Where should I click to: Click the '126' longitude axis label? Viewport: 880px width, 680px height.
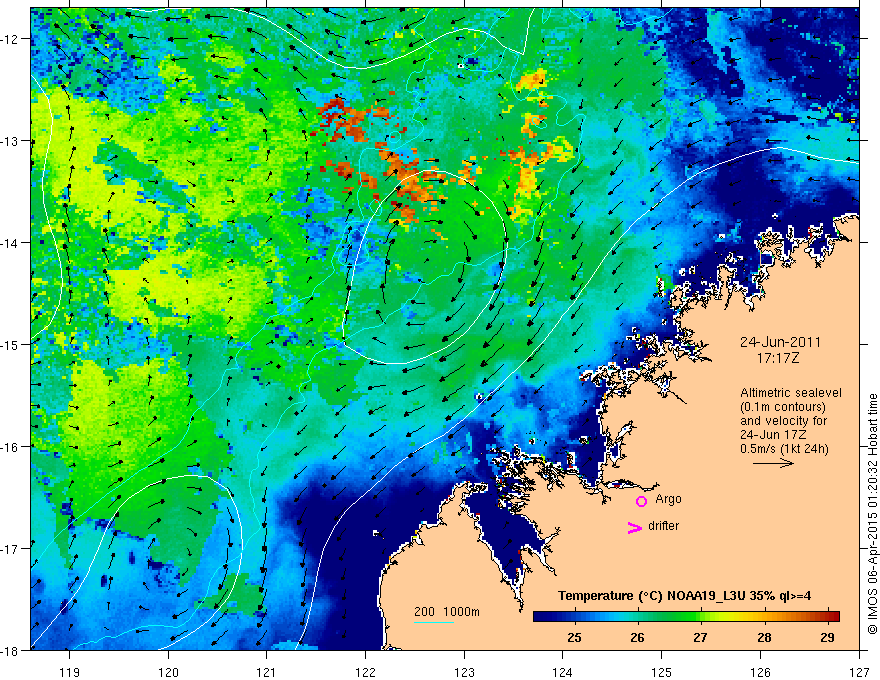pyautogui.click(x=760, y=672)
